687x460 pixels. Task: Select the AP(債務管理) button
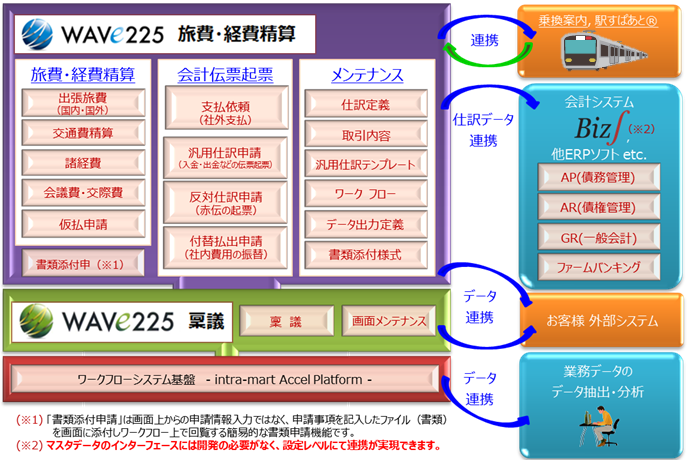click(599, 177)
